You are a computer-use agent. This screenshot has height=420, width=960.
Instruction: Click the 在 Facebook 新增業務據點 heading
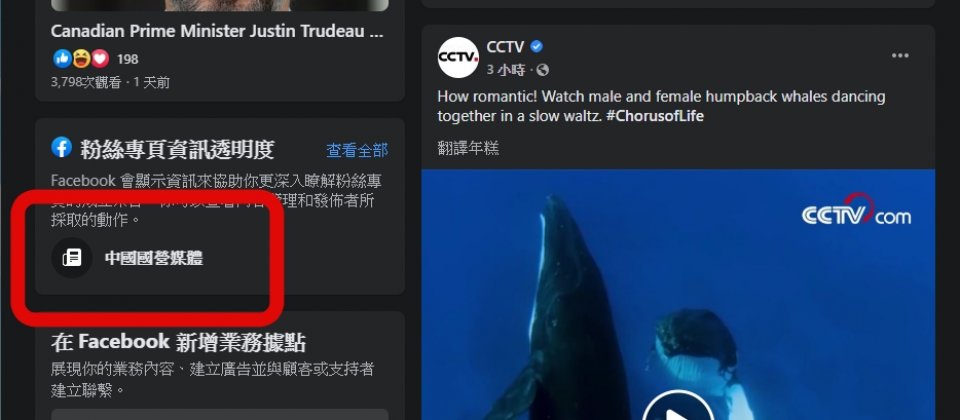click(x=178, y=342)
